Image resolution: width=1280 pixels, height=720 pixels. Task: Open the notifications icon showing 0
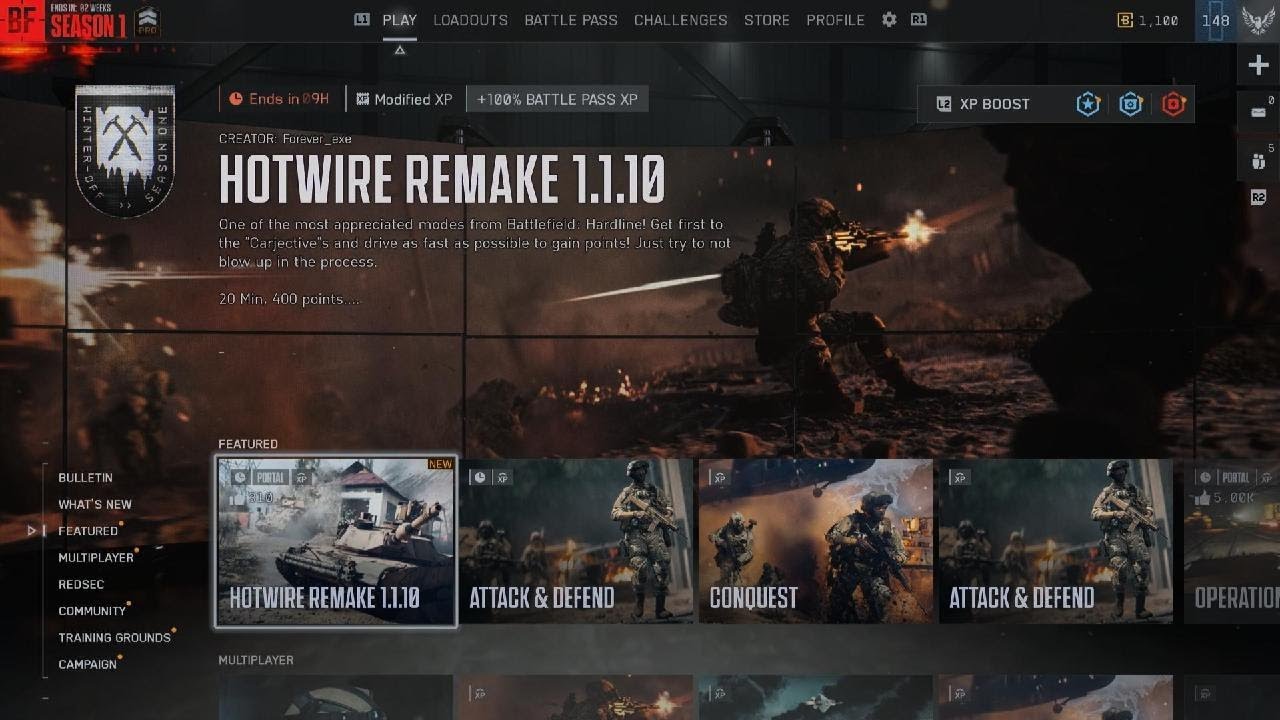[x=1258, y=112]
